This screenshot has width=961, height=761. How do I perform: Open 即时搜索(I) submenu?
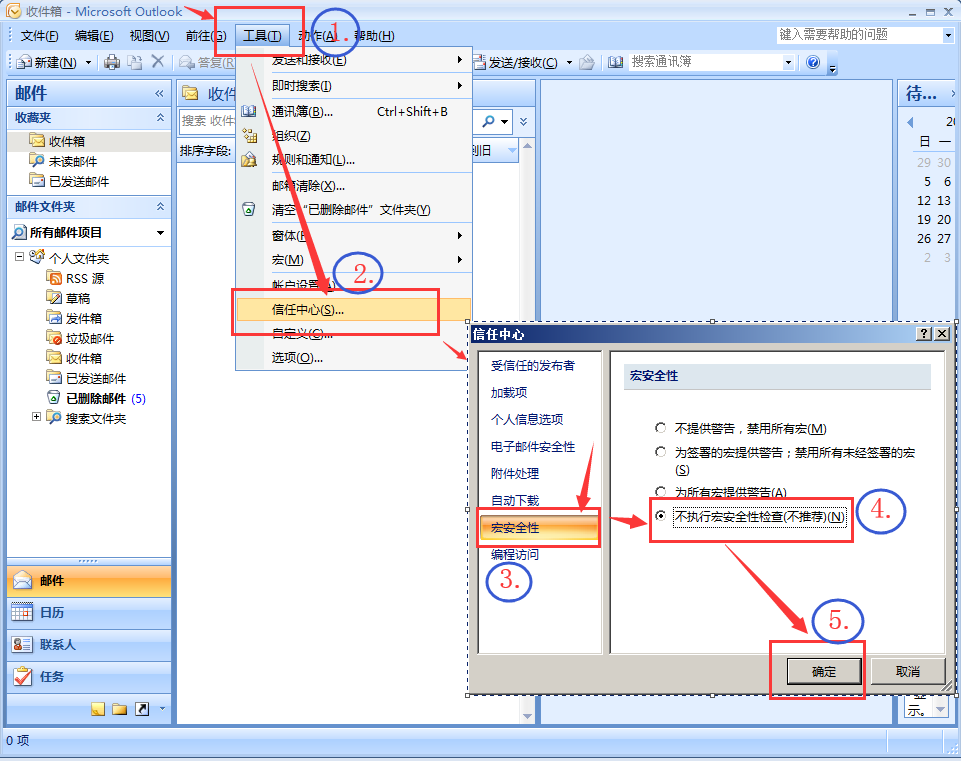point(354,86)
